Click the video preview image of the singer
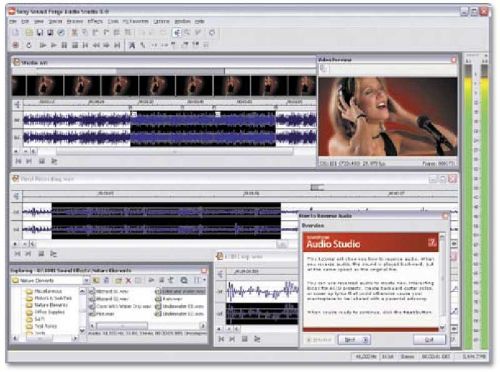Screen dimensions: 500x372 point(388,117)
